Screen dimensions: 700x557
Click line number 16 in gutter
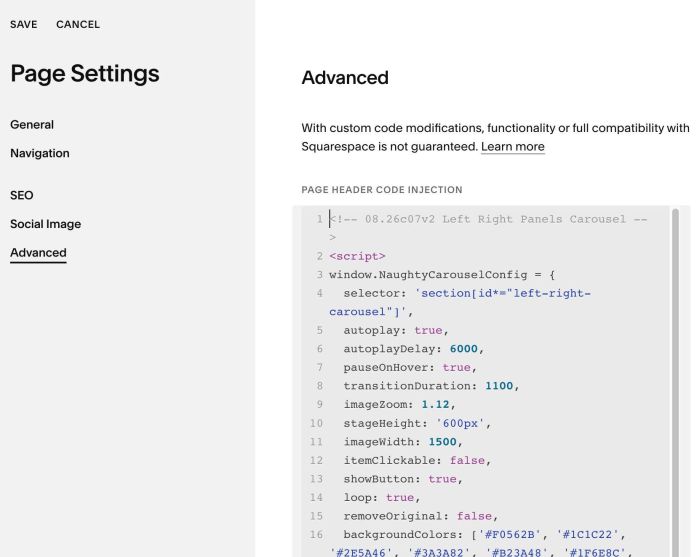[x=316, y=535]
